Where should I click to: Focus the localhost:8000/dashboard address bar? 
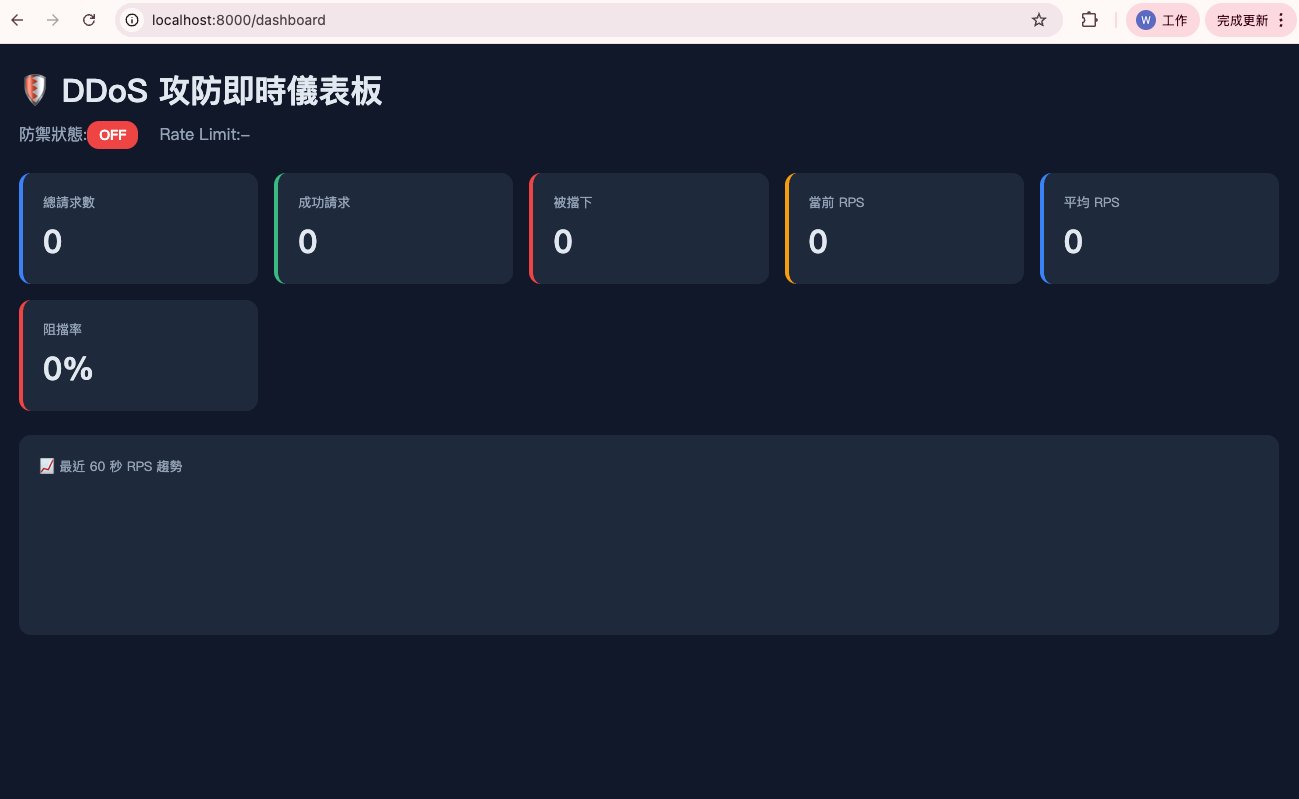(588, 20)
